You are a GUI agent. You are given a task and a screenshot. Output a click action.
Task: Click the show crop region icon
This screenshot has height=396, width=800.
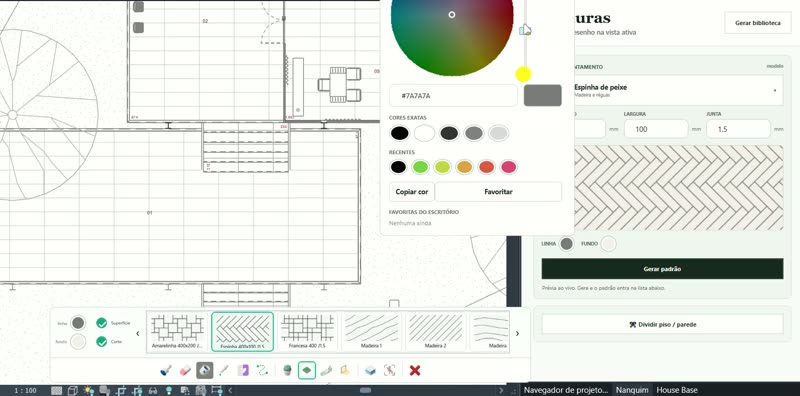(x=137, y=390)
